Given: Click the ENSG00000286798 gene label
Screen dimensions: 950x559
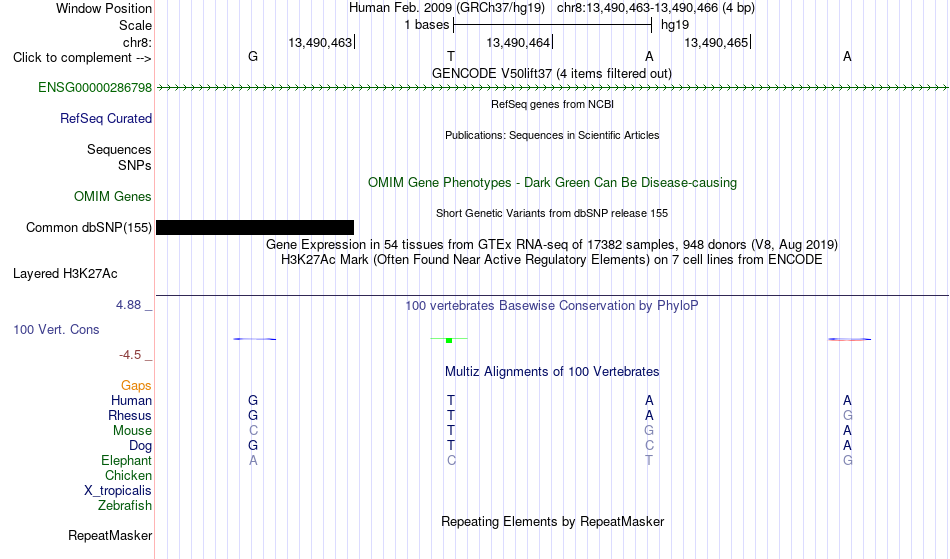Looking at the screenshot, I should (x=95, y=88).
